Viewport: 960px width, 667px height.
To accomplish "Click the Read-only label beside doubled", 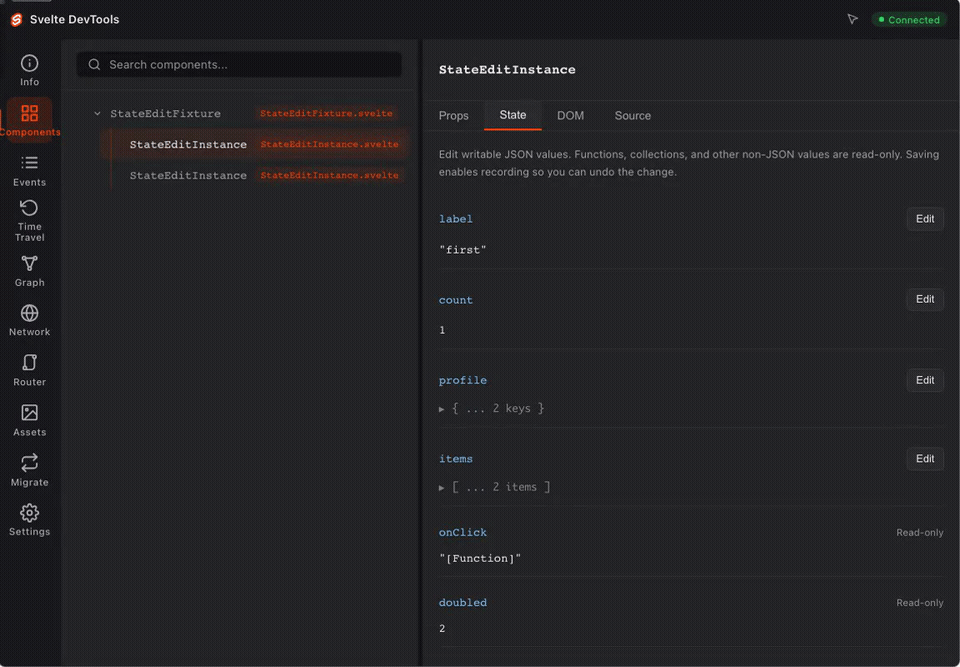I will tap(920, 603).
